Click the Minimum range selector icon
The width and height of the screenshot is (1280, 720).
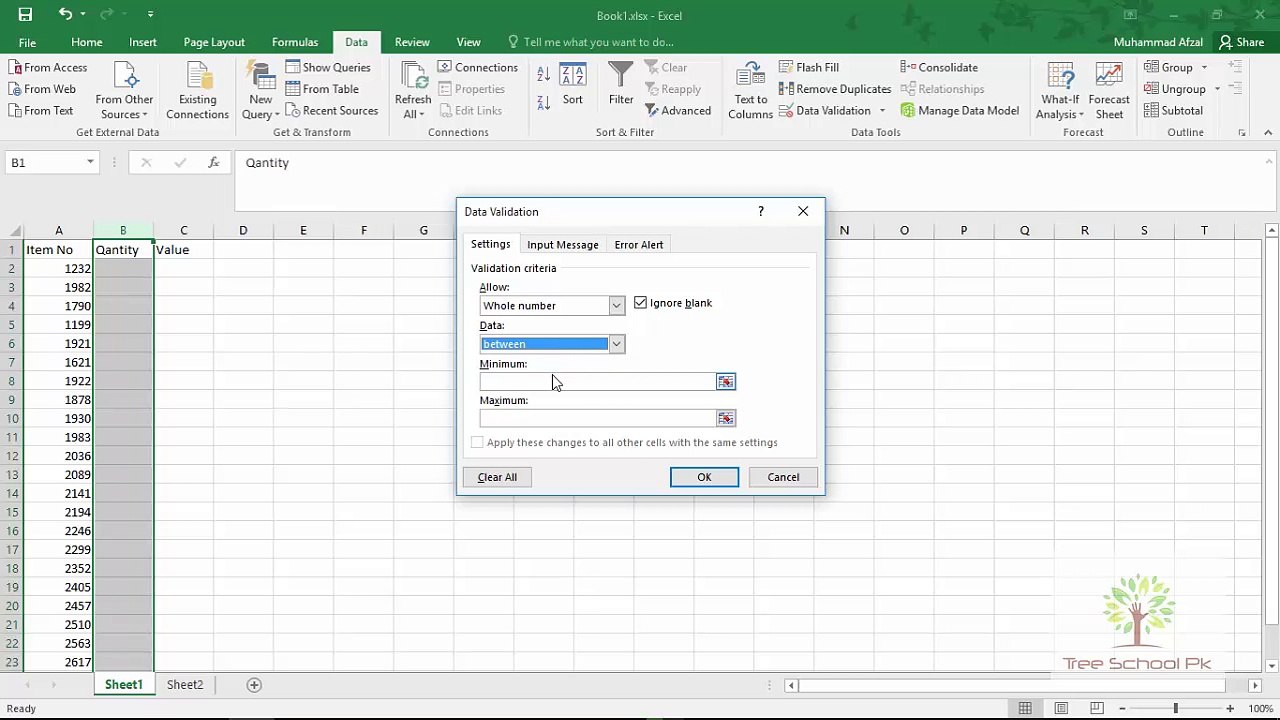point(725,382)
